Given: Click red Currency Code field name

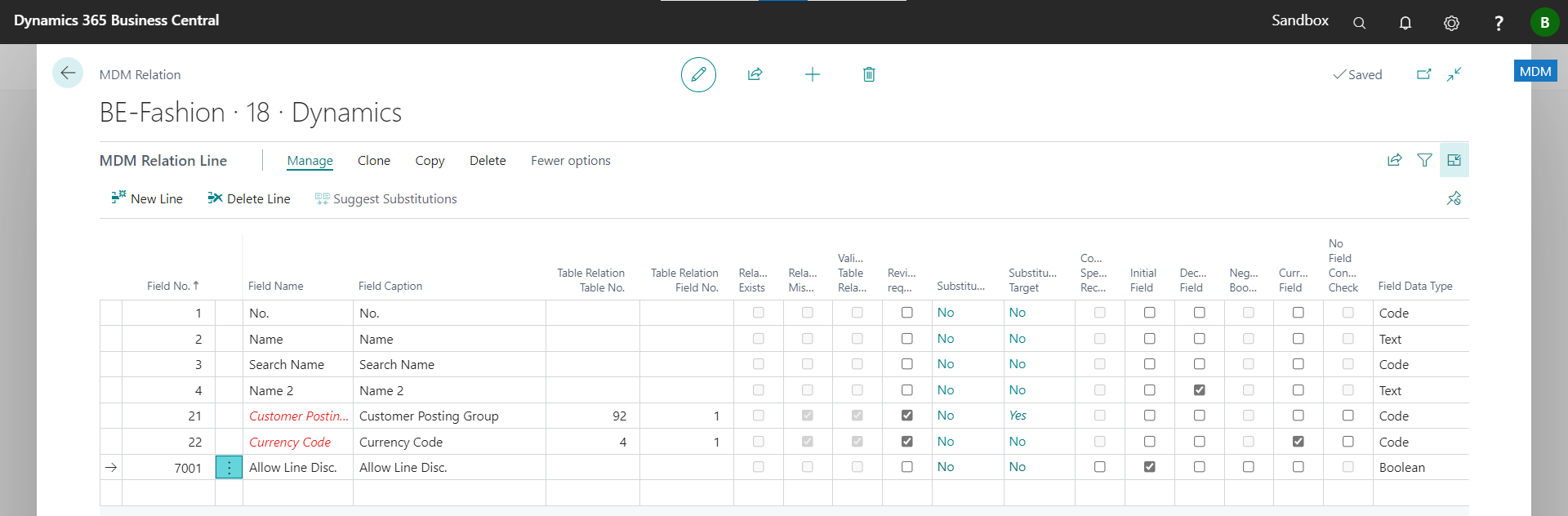Looking at the screenshot, I should point(290,443).
